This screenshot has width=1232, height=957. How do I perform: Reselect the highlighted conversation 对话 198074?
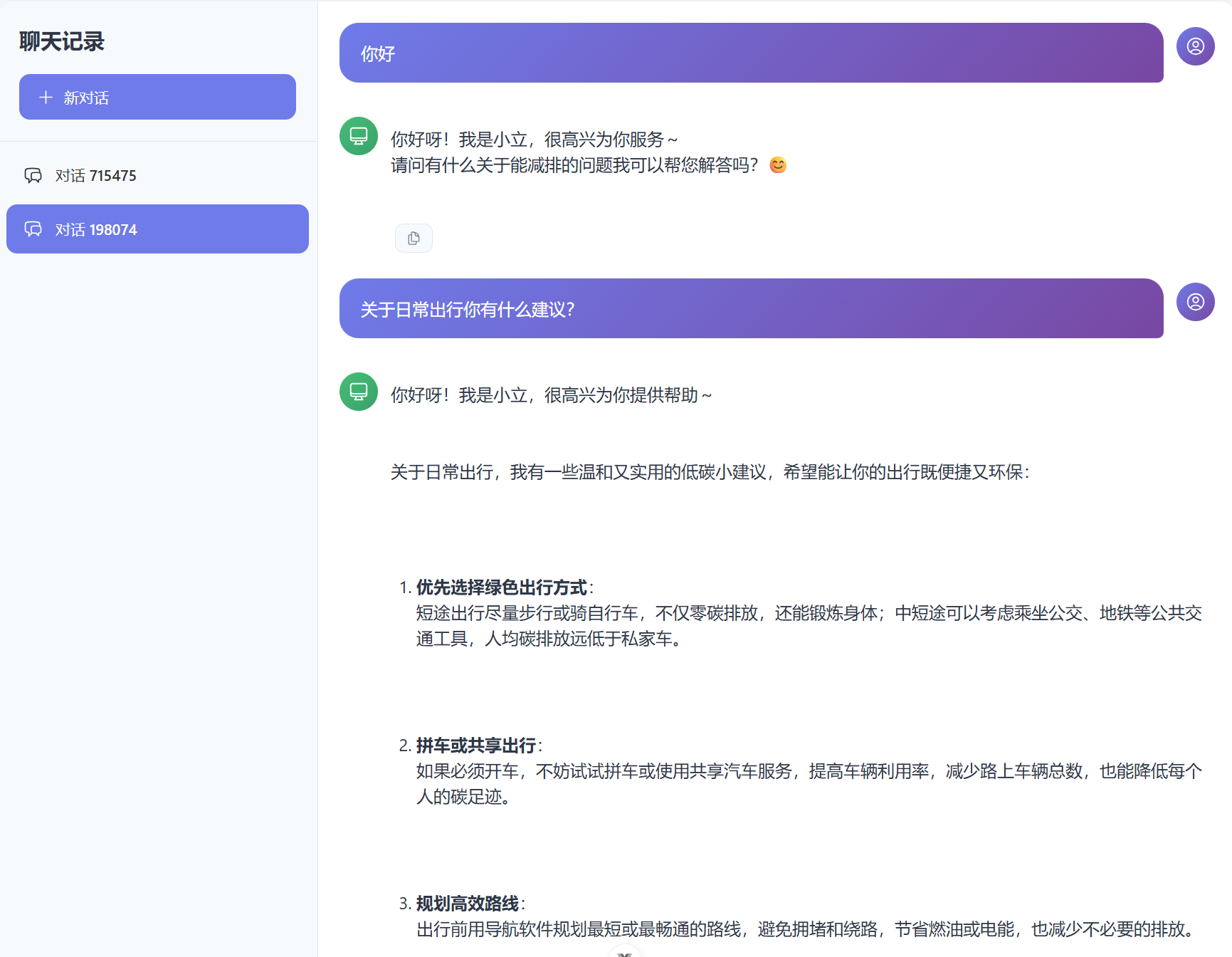coord(157,229)
